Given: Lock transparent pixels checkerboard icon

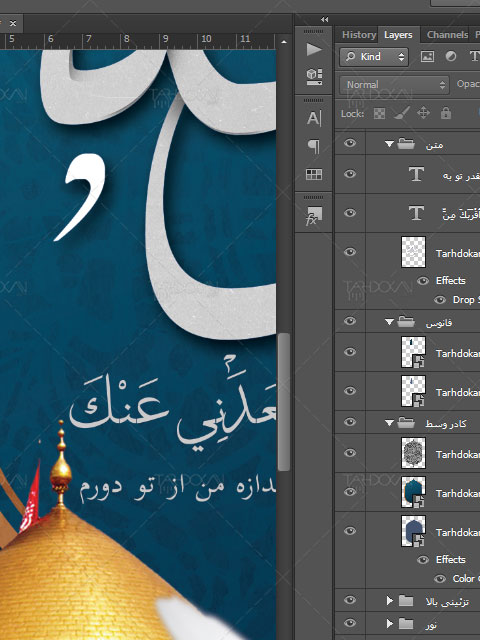Looking at the screenshot, I should [x=379, y=113].
